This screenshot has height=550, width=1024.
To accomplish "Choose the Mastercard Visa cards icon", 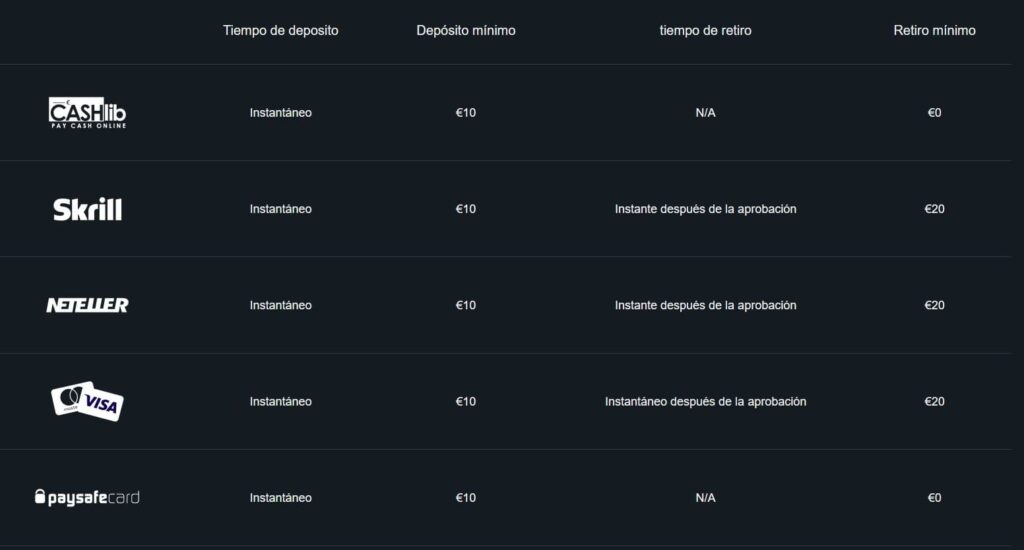I will [x=88, y=401].
